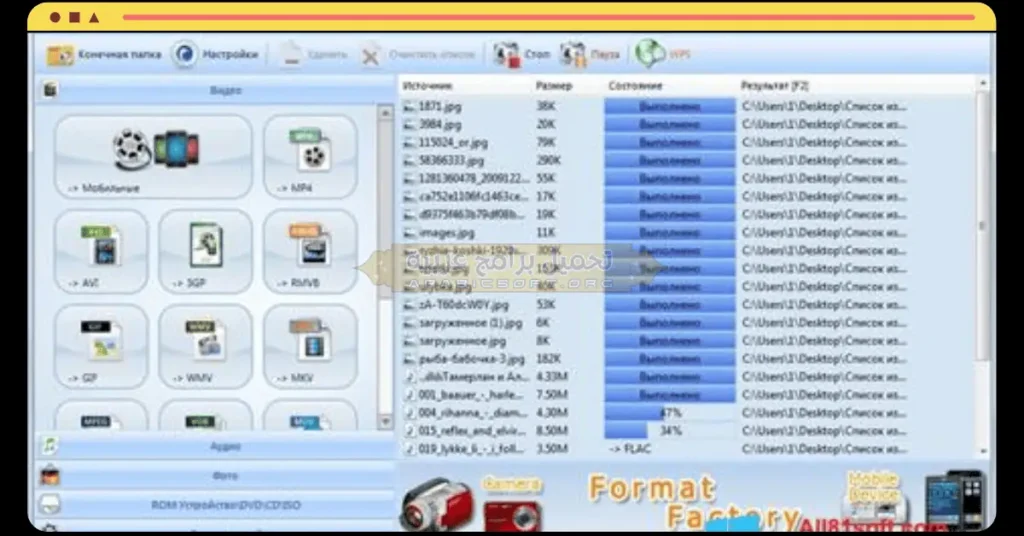Choose the Мобильные mobile device converter
Screen dimensions: 1024x536
coord(153,157)
